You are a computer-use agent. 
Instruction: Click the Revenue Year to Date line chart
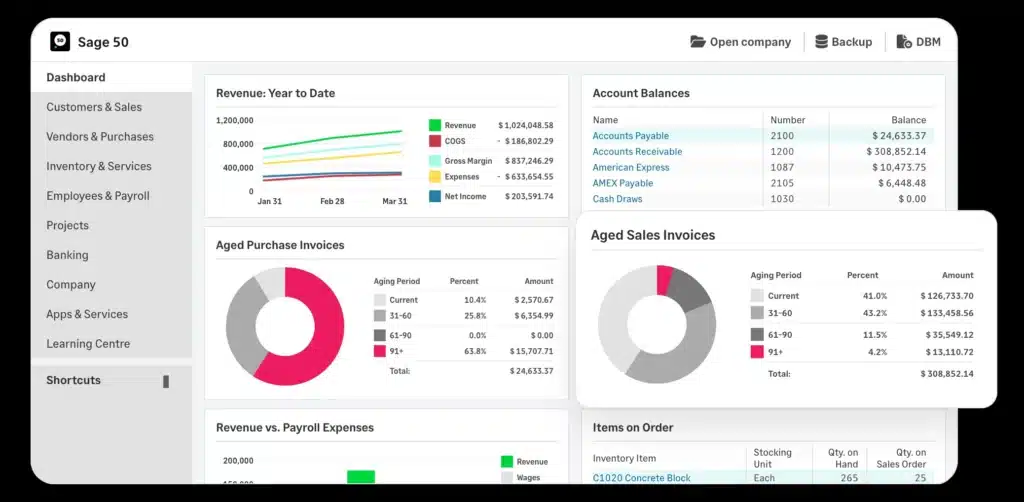point(332,155)
